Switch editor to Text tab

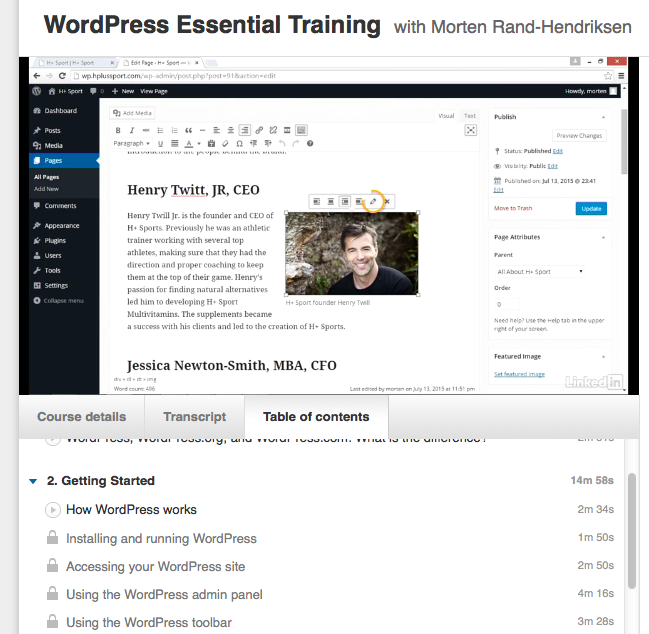point(470,116)
